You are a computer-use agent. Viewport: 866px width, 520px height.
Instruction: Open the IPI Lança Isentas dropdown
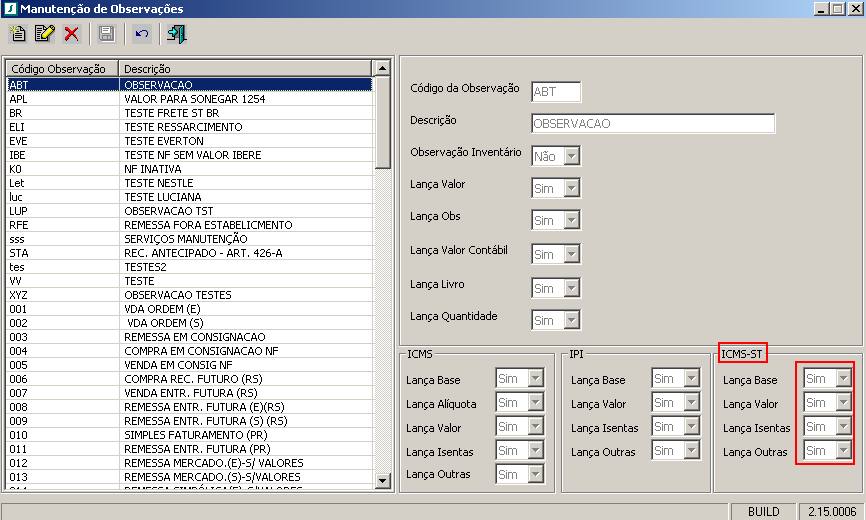[x=691, y=426]
